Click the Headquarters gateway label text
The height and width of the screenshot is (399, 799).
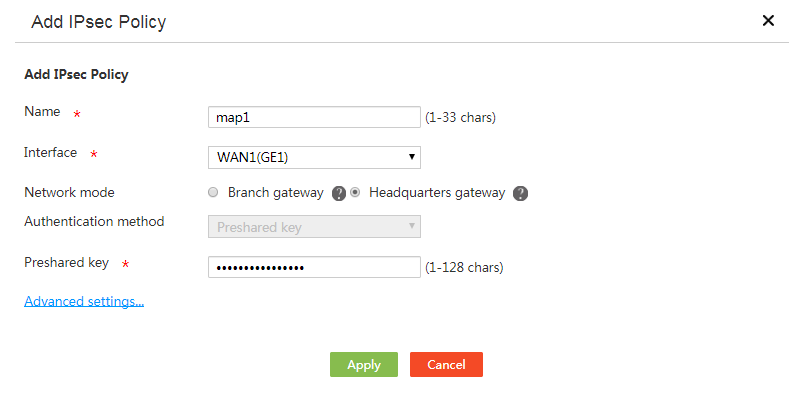[x=437, y=193]
